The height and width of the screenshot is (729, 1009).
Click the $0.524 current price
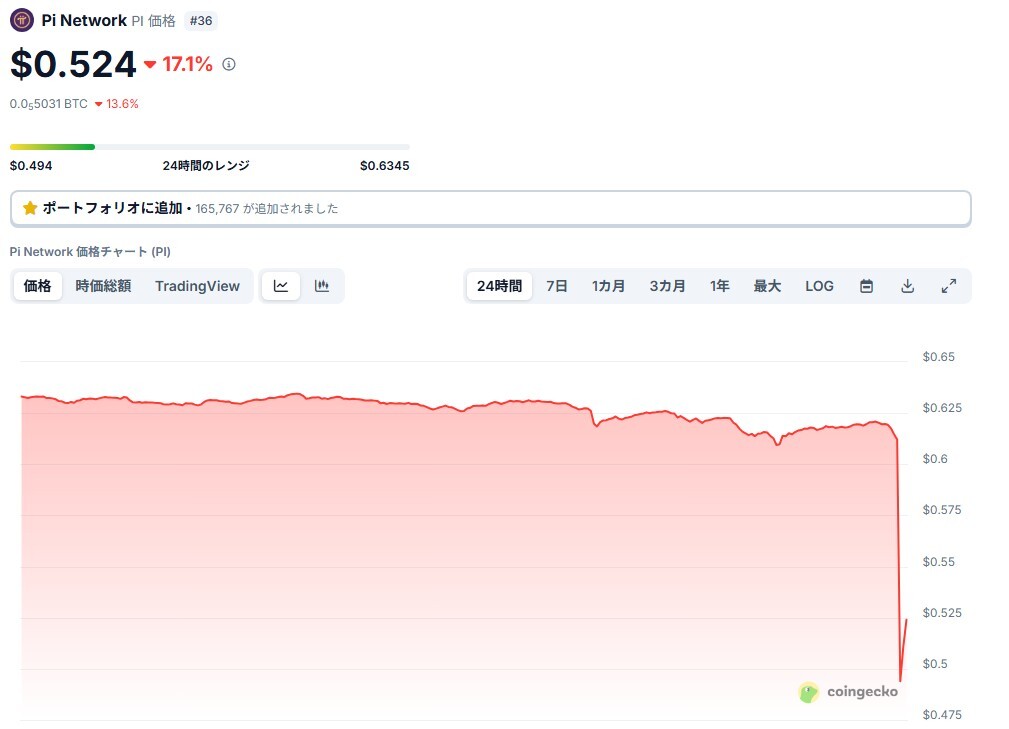click(73, 64)
